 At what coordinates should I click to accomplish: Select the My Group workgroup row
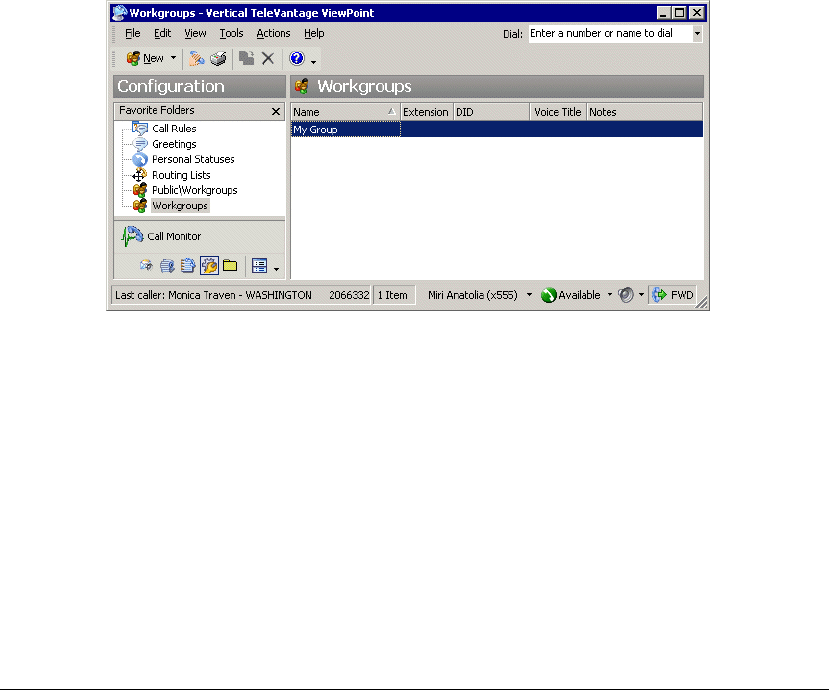click(x=497, y=129)
